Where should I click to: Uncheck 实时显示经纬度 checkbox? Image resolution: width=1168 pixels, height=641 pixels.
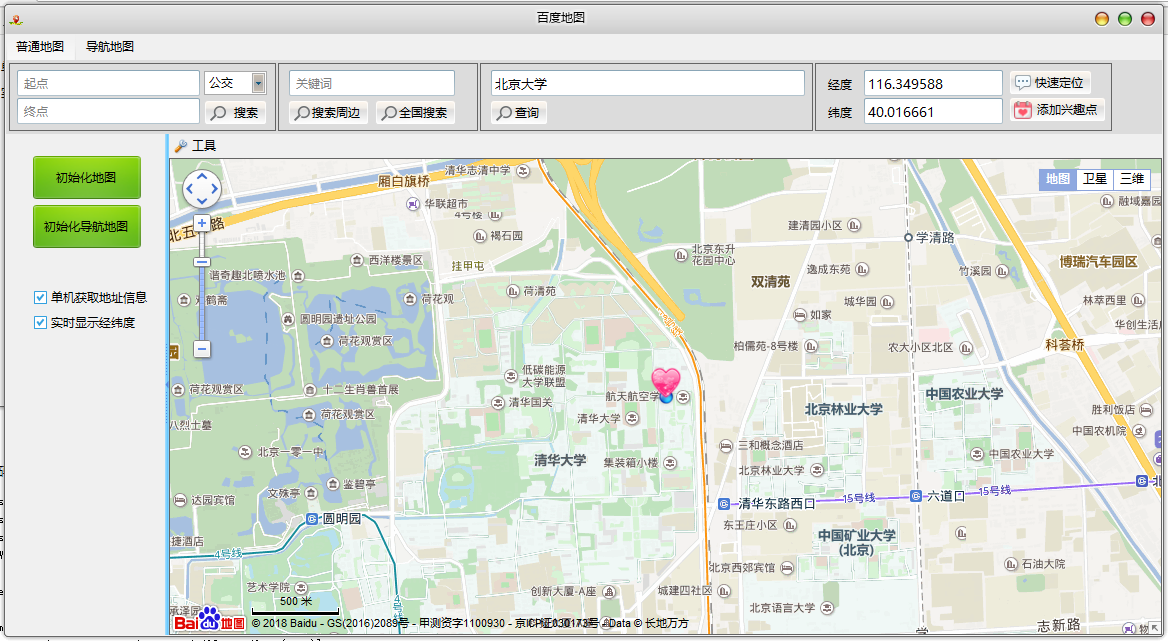(41, 322)
